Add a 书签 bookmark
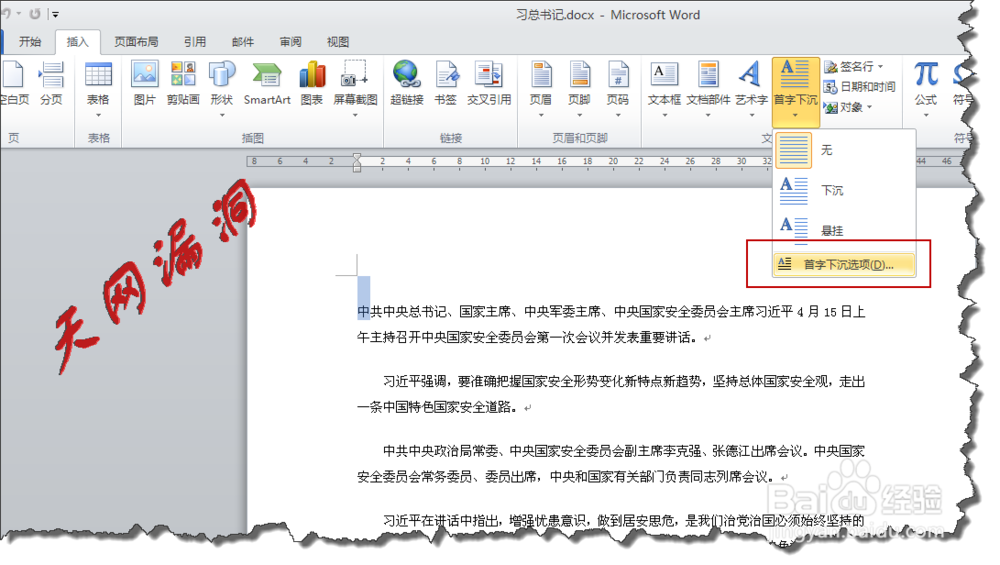 point(446,83)
